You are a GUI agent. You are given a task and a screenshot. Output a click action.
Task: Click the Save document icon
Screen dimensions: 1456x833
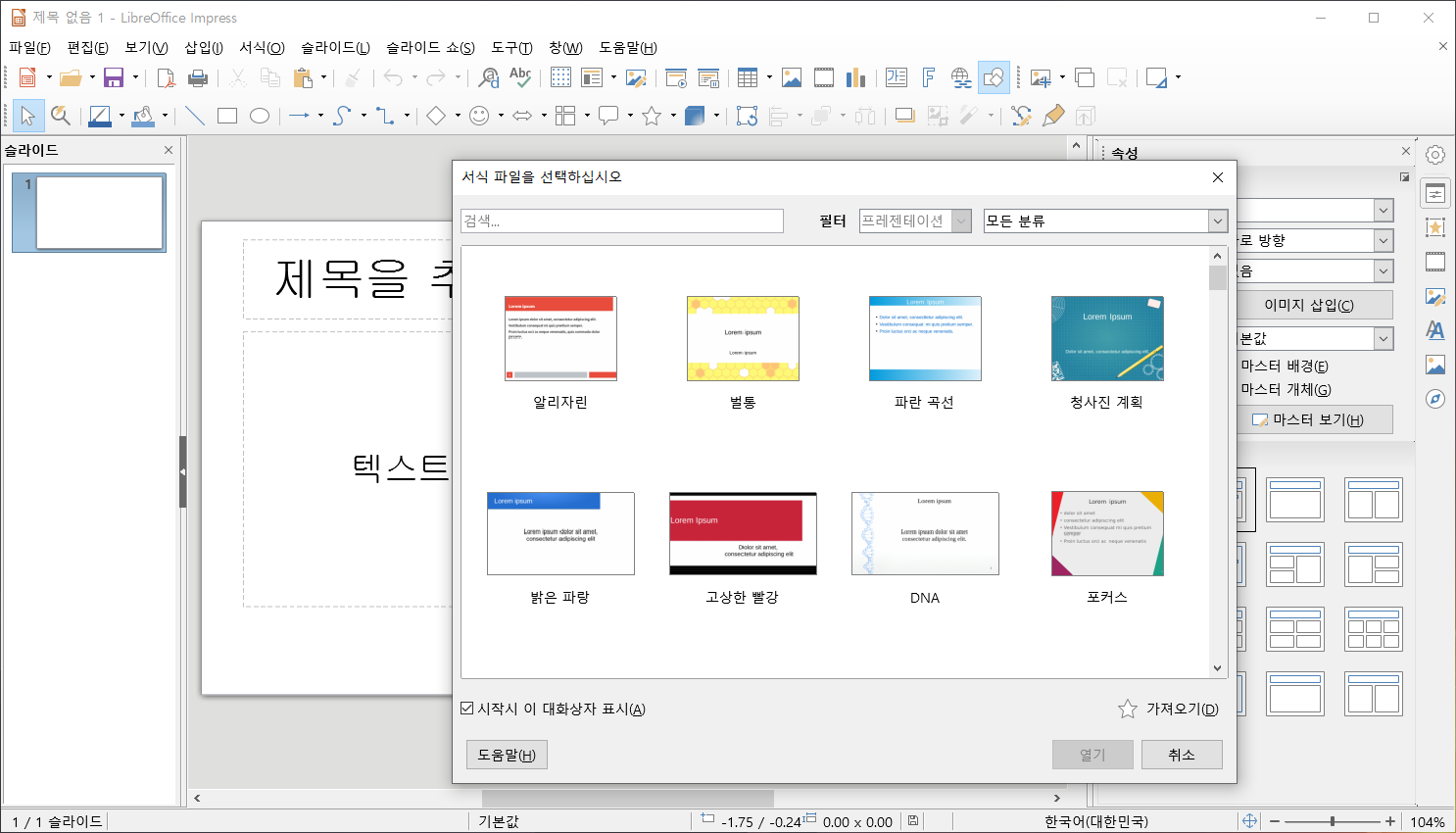pos(114,77)
